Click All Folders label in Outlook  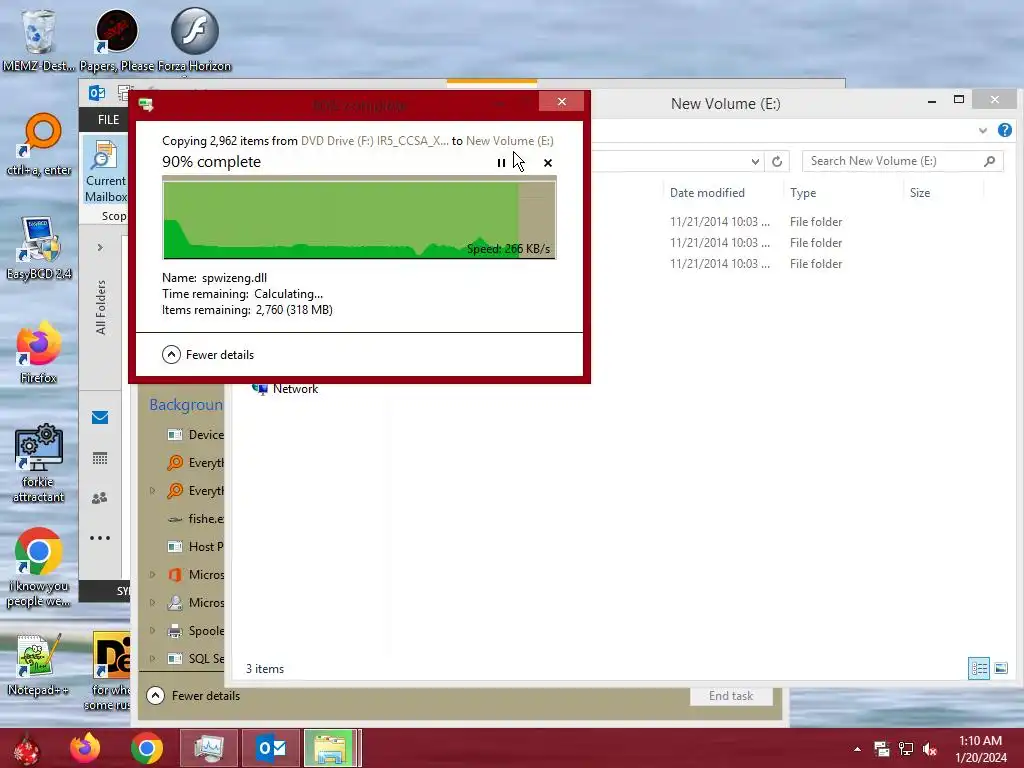(101, 307)
